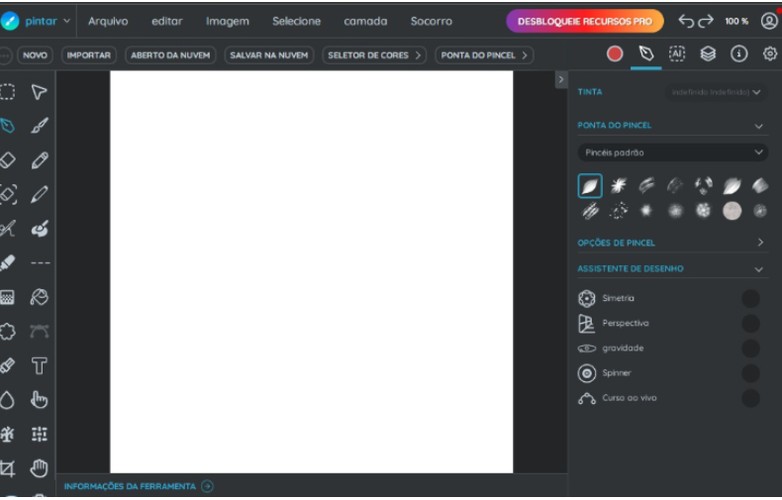Select the marker highlighter tool

coord(7,263)
